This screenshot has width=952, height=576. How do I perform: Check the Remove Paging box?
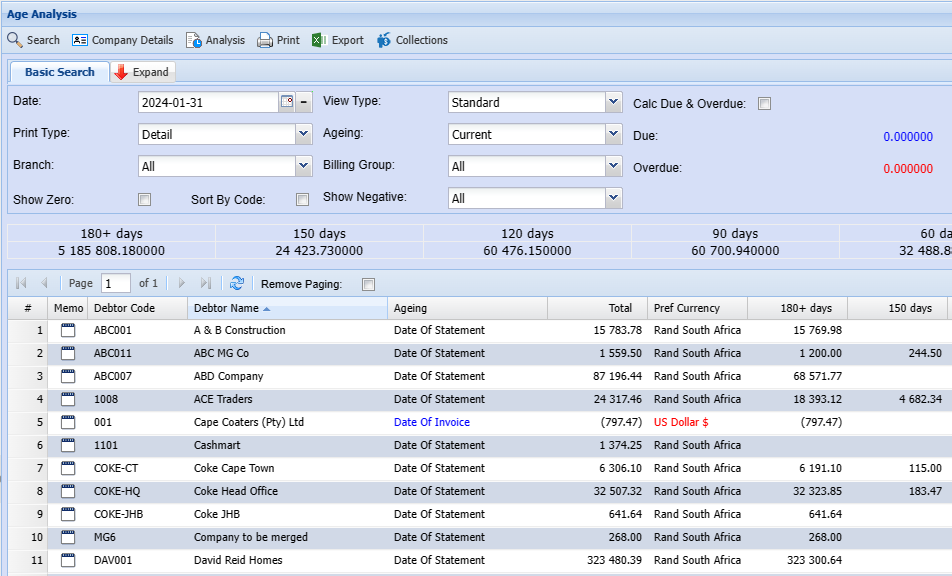click(x=368, y=285)
